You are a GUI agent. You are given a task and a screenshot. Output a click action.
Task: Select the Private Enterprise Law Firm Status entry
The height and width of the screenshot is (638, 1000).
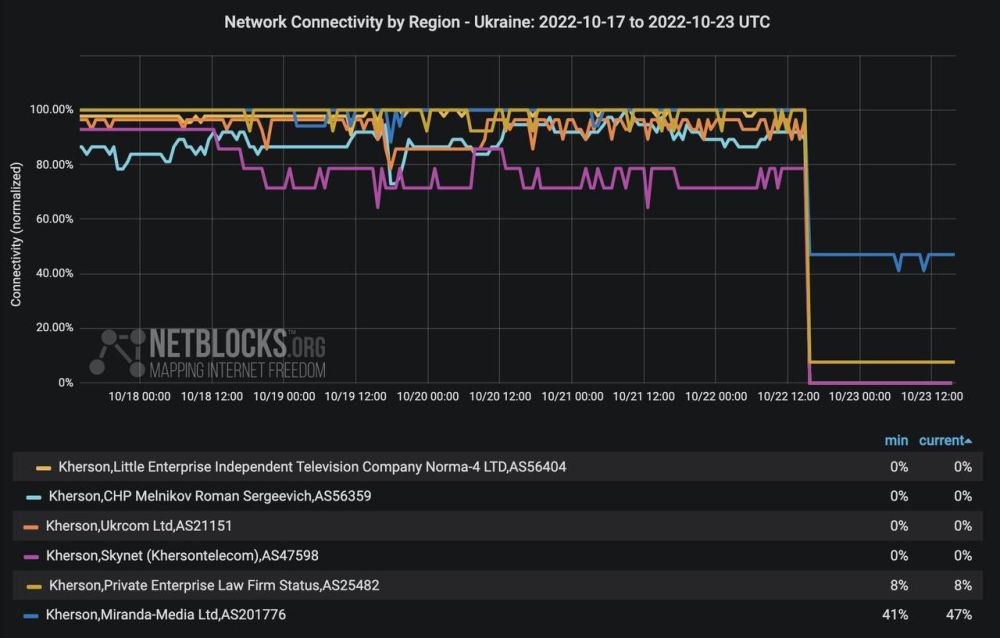(213, 585)
